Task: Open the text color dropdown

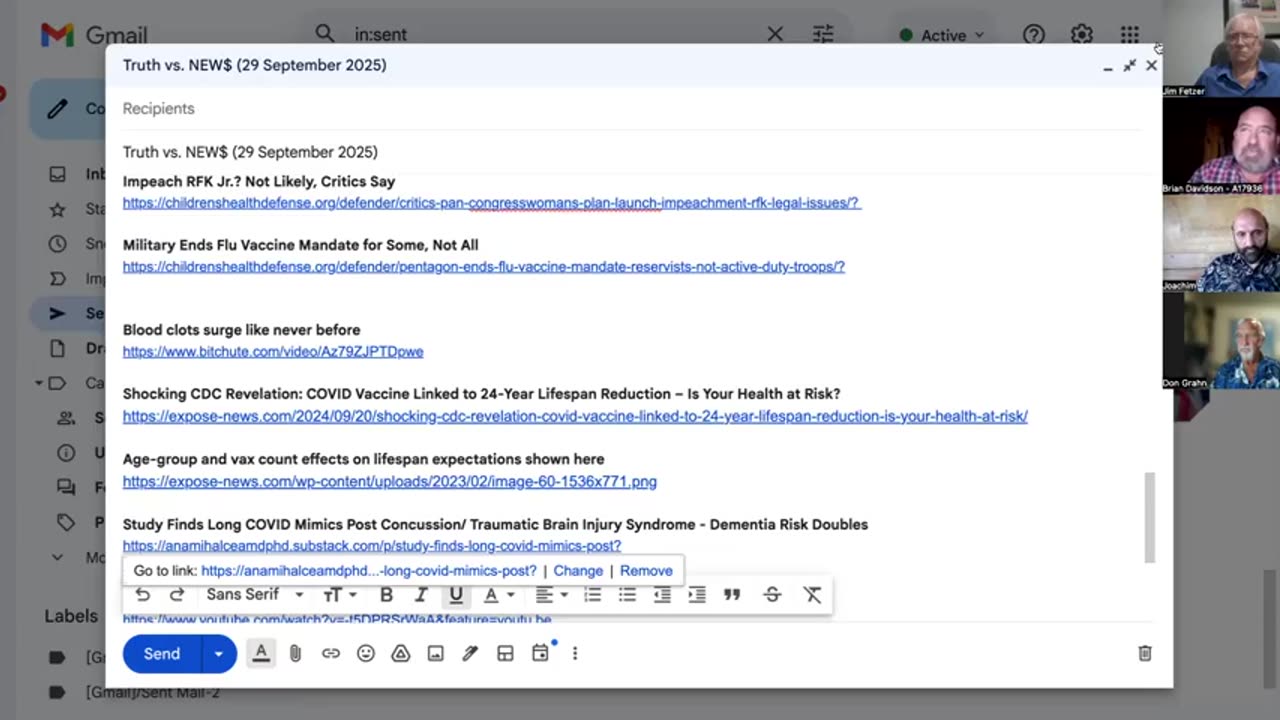Action: [x=498, y=595]
